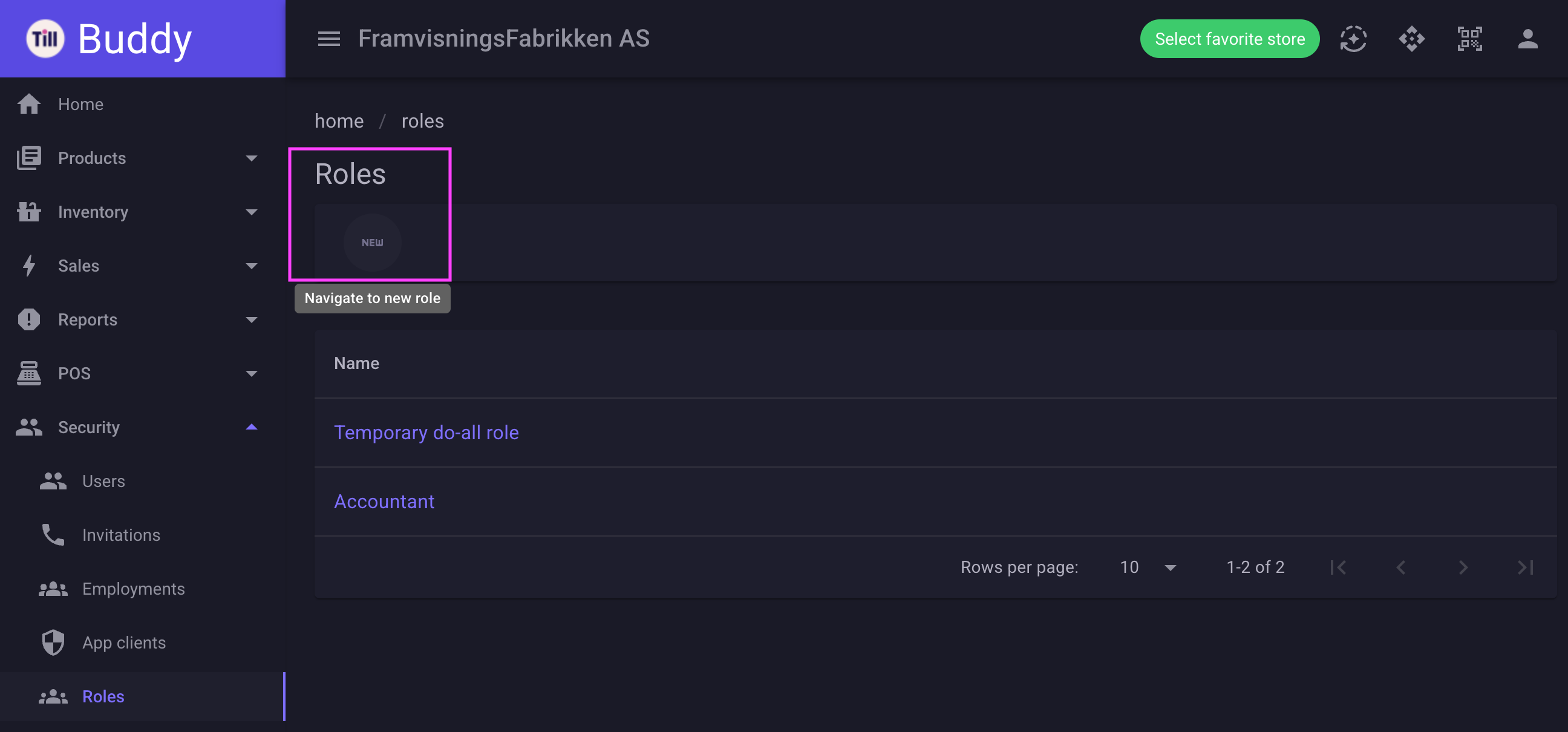
Task: Click the App clients shield icon
Action: coord(53,642)
